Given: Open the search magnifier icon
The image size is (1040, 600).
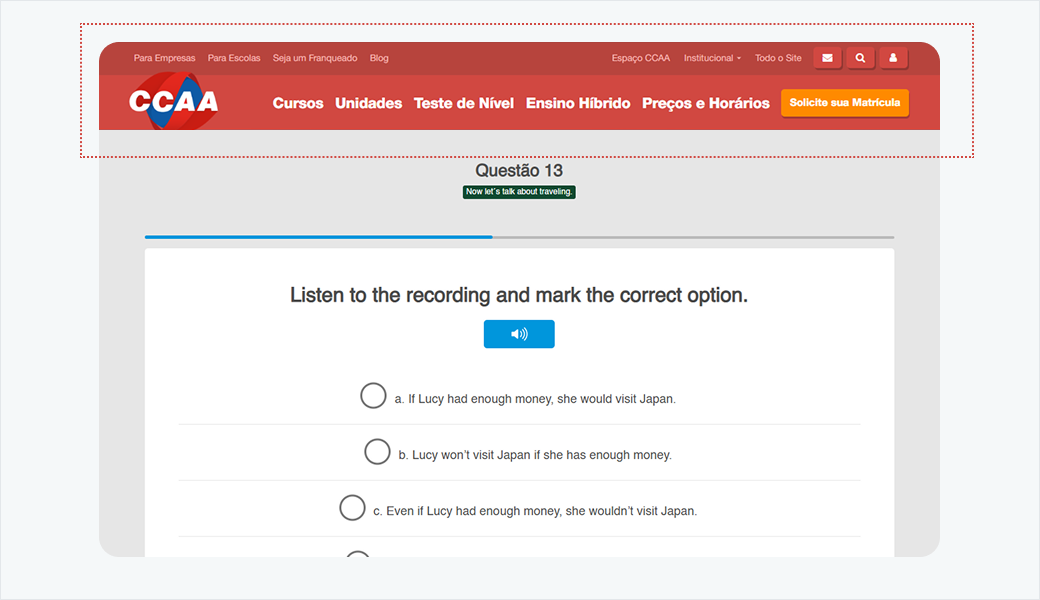Looking at the screenshot, I should [x=860, y=58].
